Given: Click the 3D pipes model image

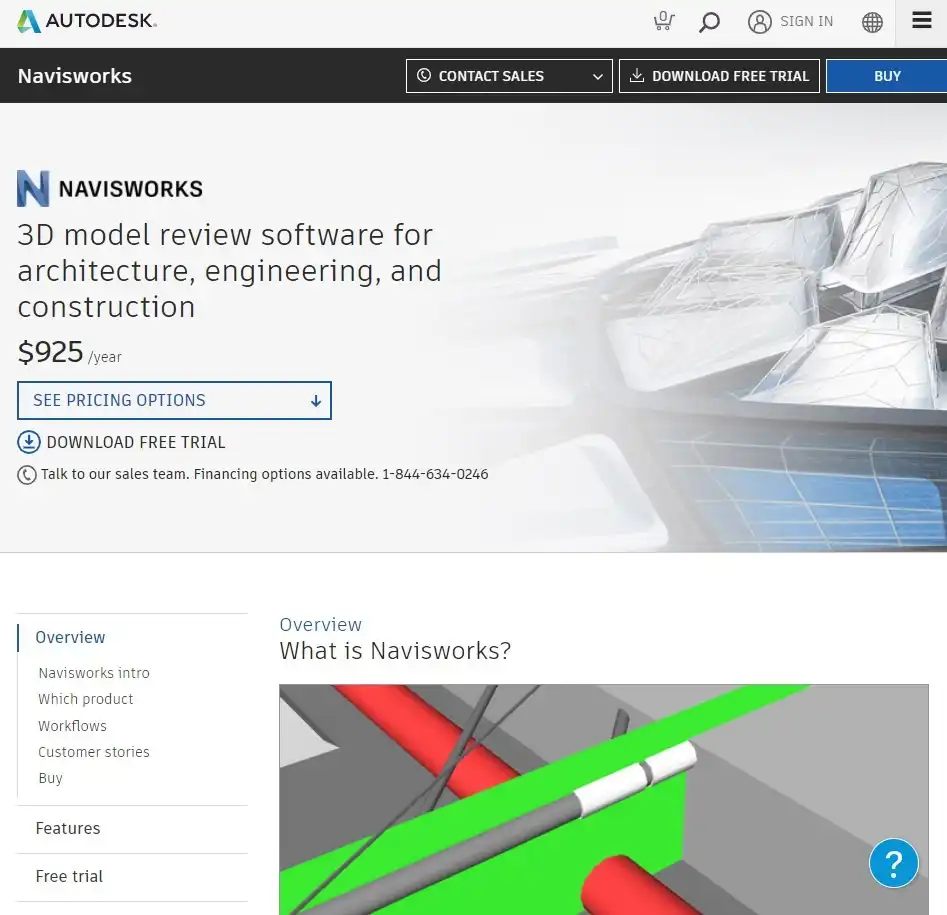Looking at the screenshot, I should coord(603,799).
